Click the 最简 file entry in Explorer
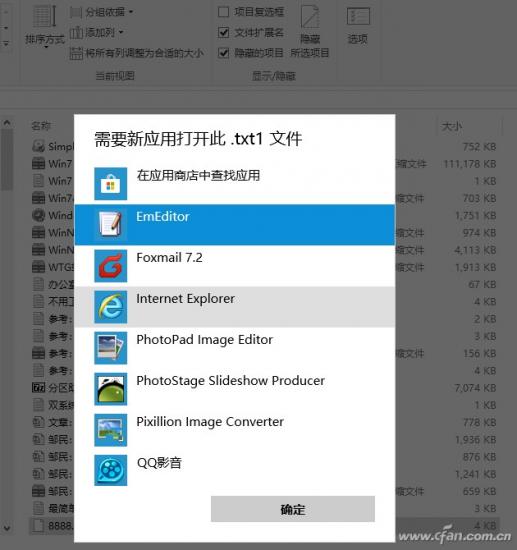Image resolution: width=517 pixels, height=550 pixels. (53, 508)
